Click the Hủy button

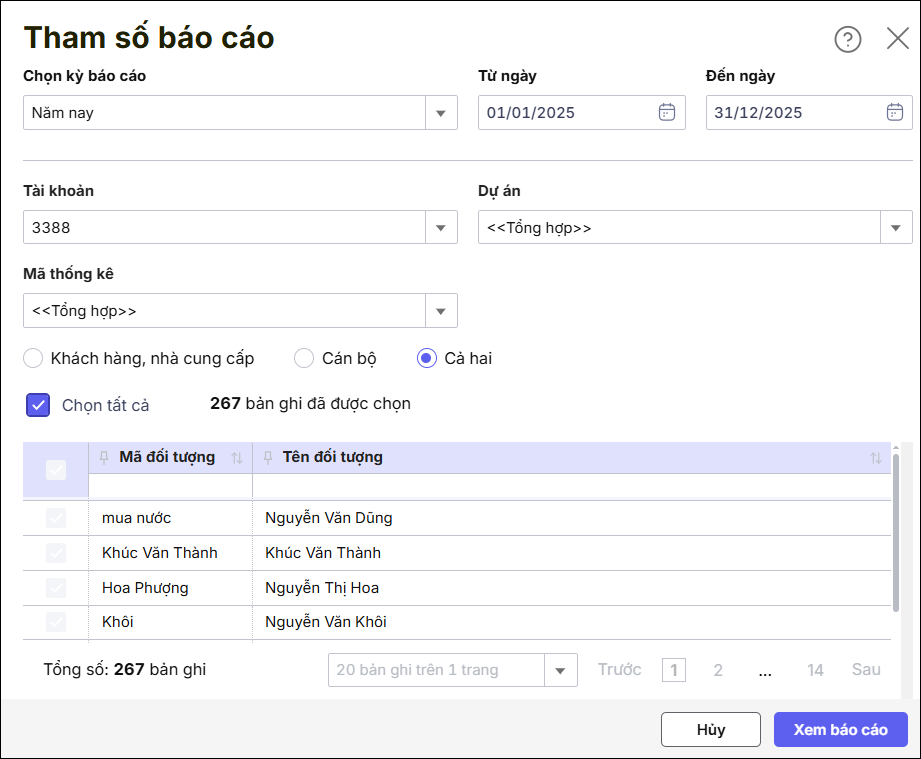711,729
